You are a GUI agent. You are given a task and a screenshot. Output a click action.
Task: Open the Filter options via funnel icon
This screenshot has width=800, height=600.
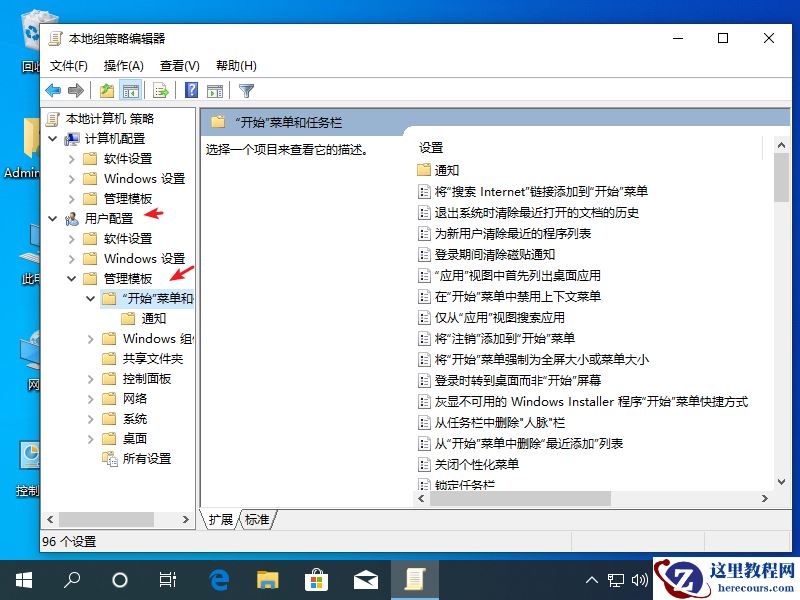247,90
